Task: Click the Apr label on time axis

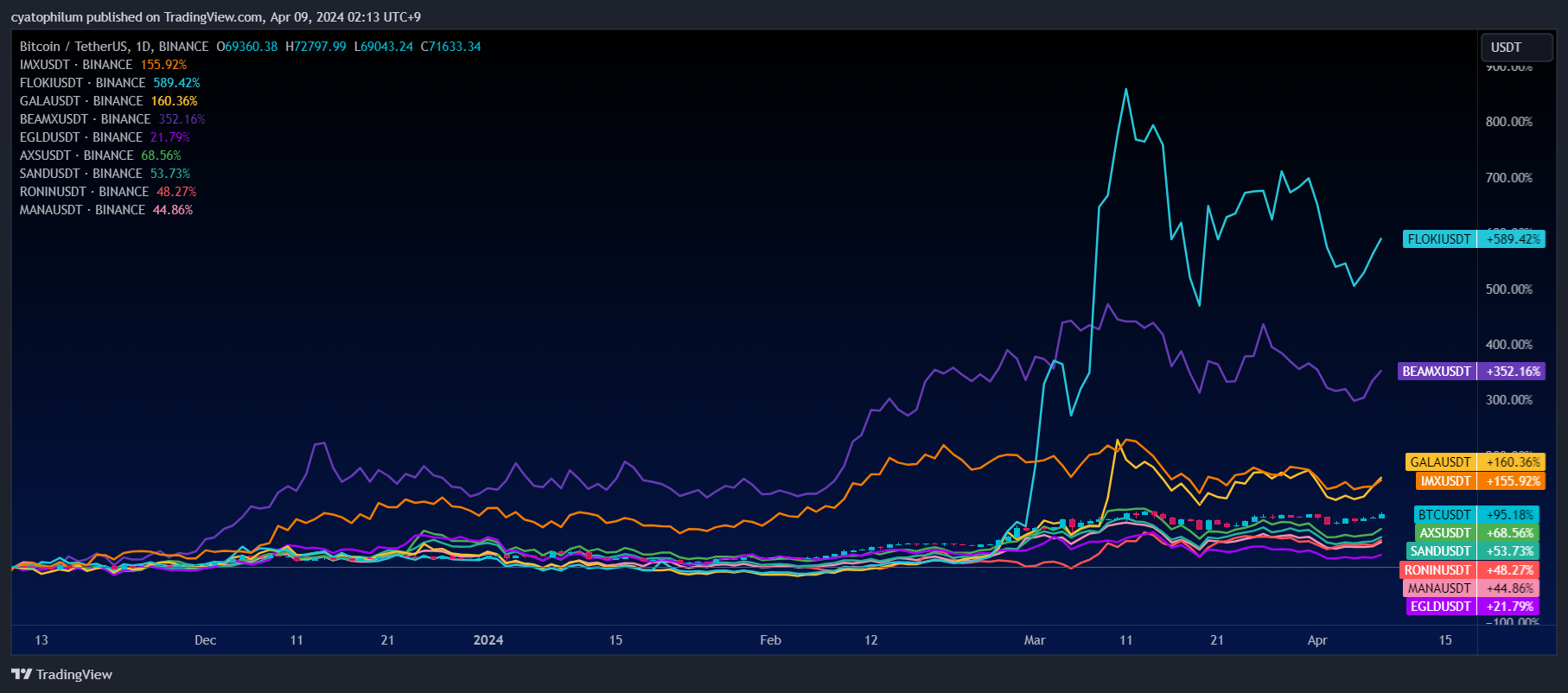Action: pos(1317,640)
